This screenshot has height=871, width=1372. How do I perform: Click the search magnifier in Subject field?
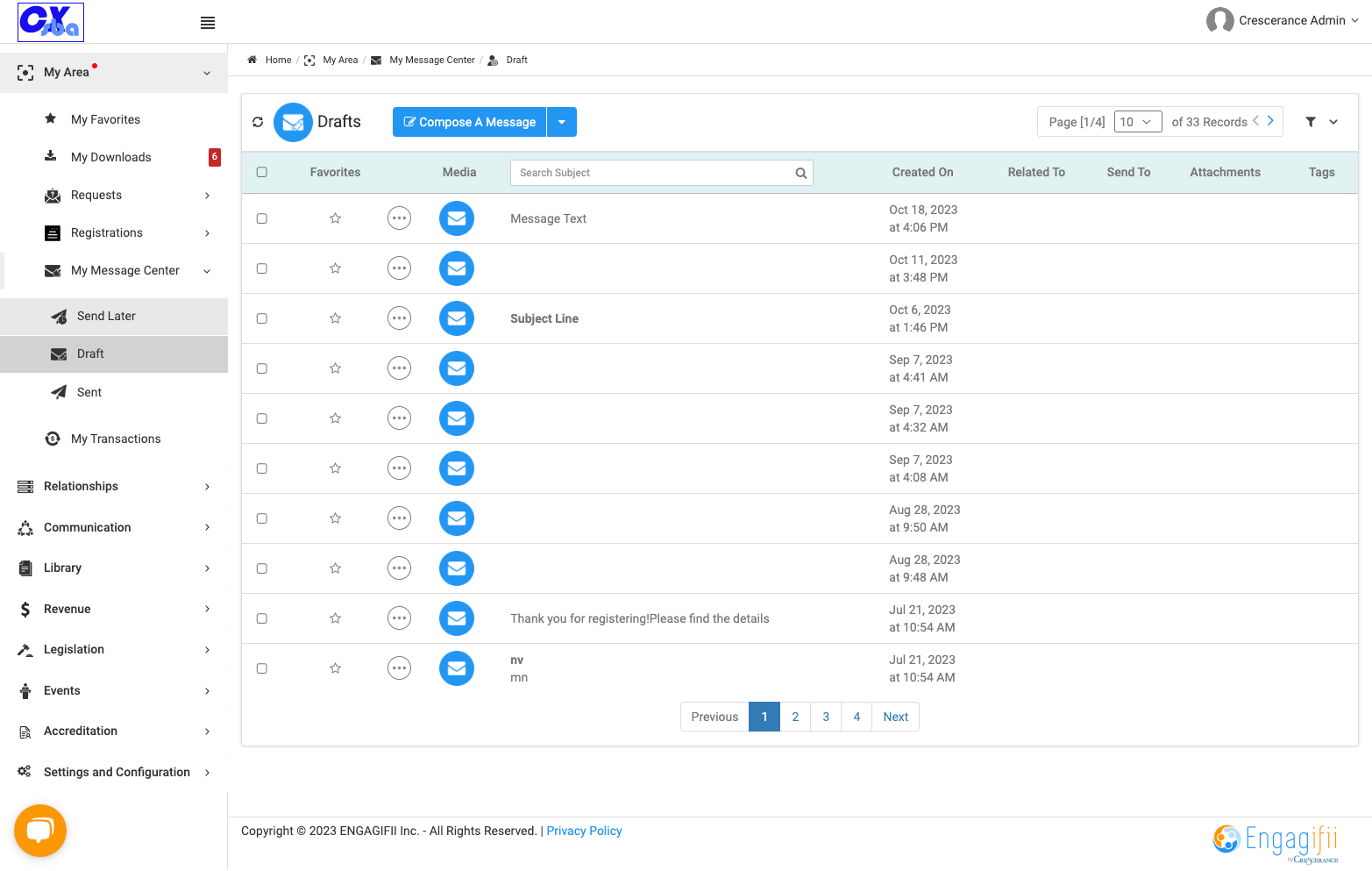[x=800, y=173]
